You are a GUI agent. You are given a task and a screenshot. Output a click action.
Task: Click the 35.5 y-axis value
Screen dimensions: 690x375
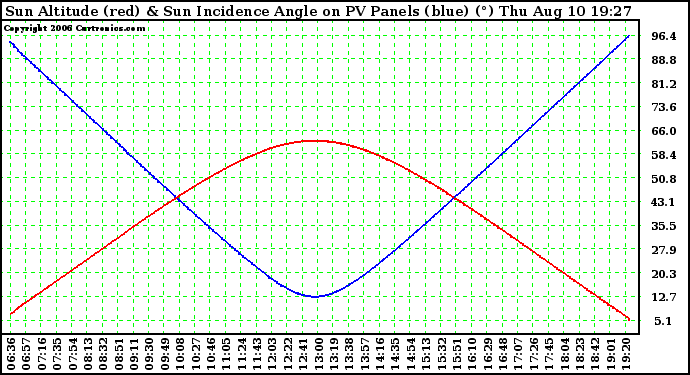[664, 226]
